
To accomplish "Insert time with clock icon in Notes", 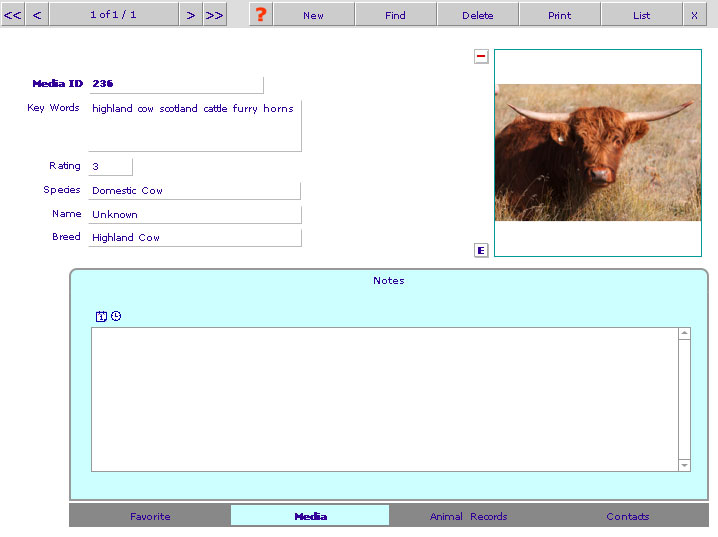I will pyautogui.click(x=116, y=316).
